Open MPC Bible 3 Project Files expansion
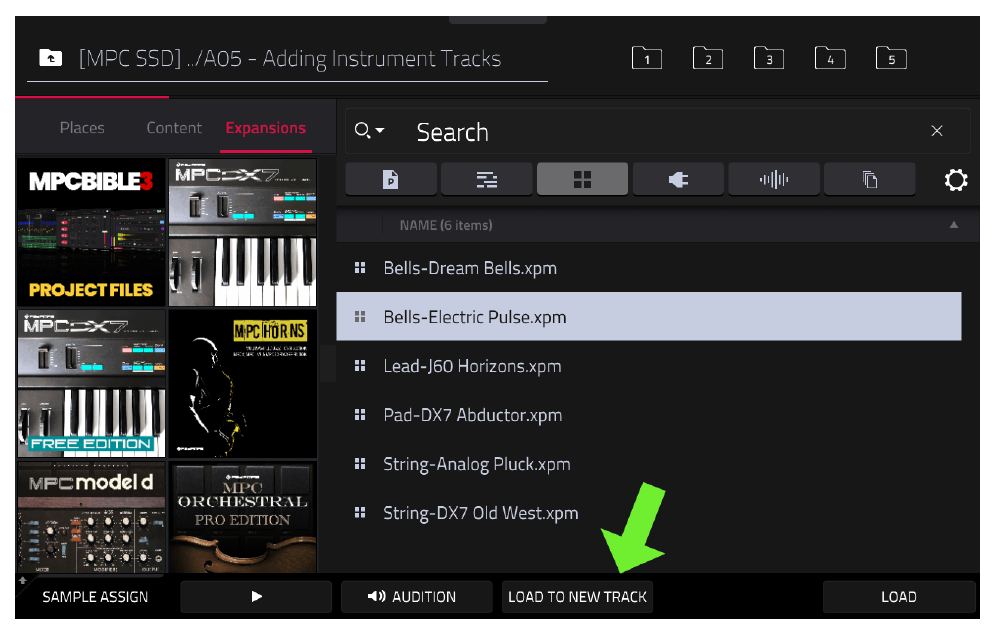This screenshot has width=996, height=636. (91, 233)
